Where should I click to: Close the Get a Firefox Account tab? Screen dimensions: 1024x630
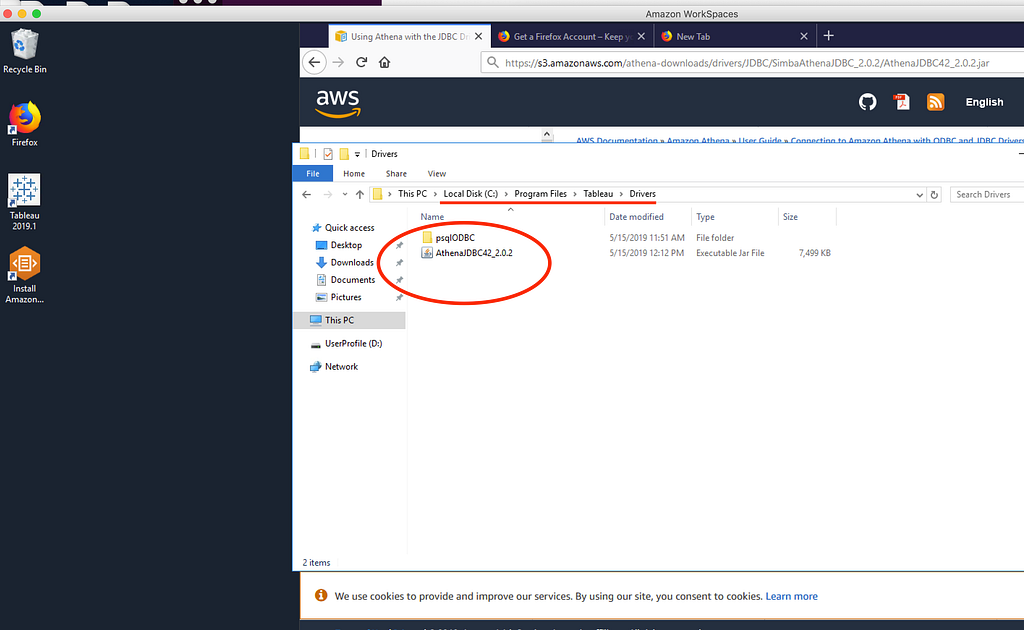tap(641, 37)
